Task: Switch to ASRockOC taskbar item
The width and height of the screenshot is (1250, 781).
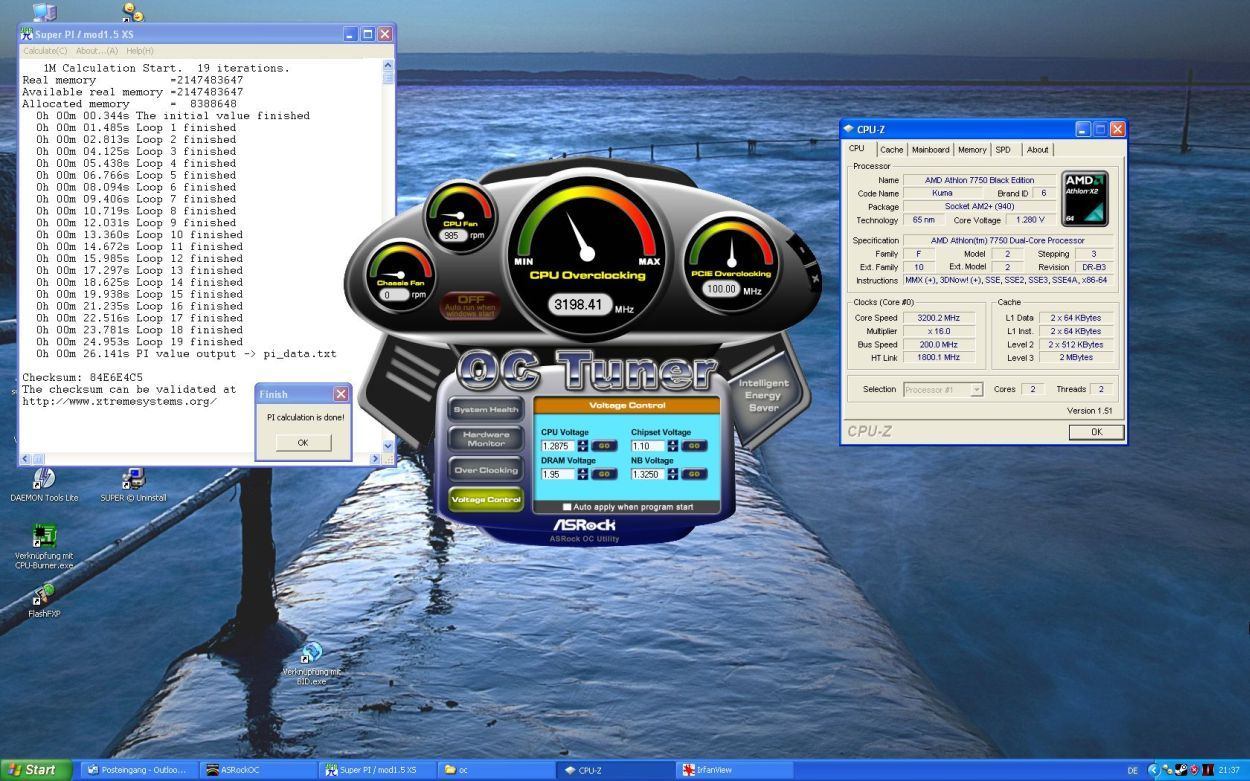Action: click(x=257, y=770)
